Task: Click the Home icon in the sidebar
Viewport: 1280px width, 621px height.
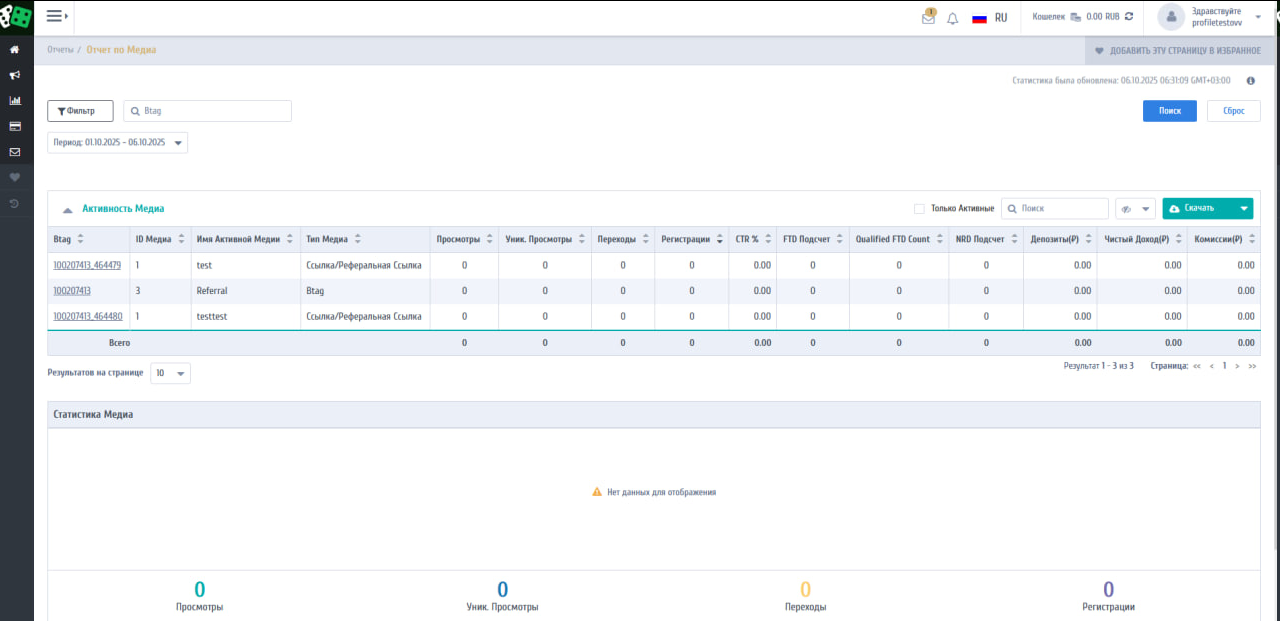Action: pos(15,49)
